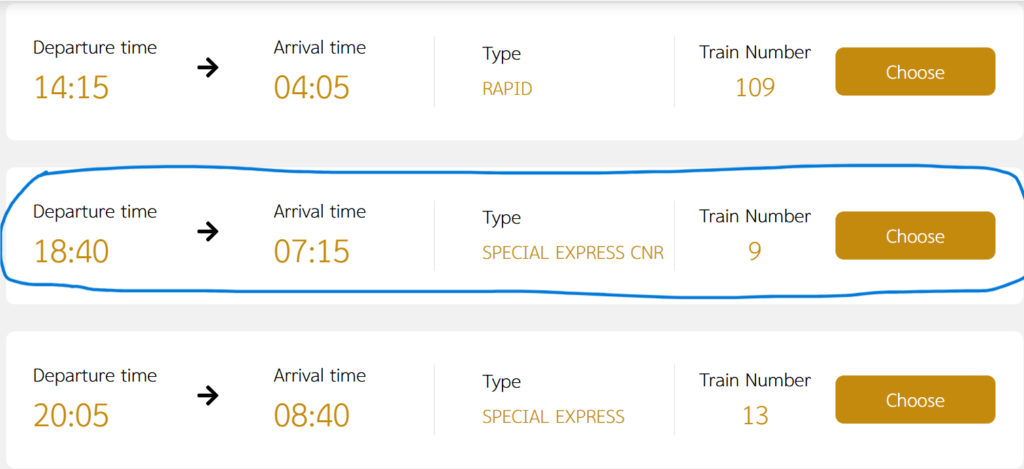
Task: Click train number 9
Action: 755,252
